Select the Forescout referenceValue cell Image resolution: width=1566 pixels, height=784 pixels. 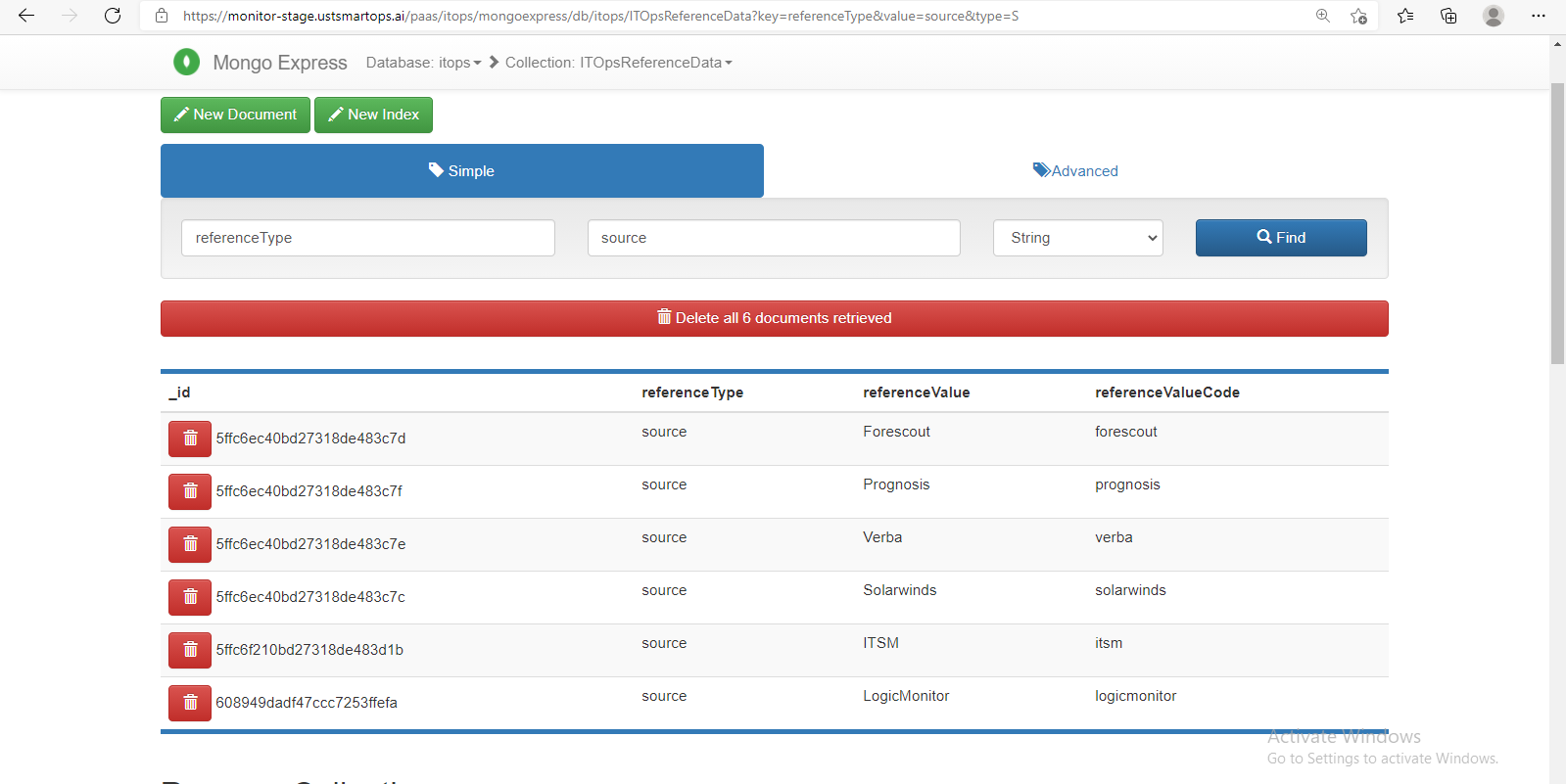pyautogui.click(x=896, y=432)
